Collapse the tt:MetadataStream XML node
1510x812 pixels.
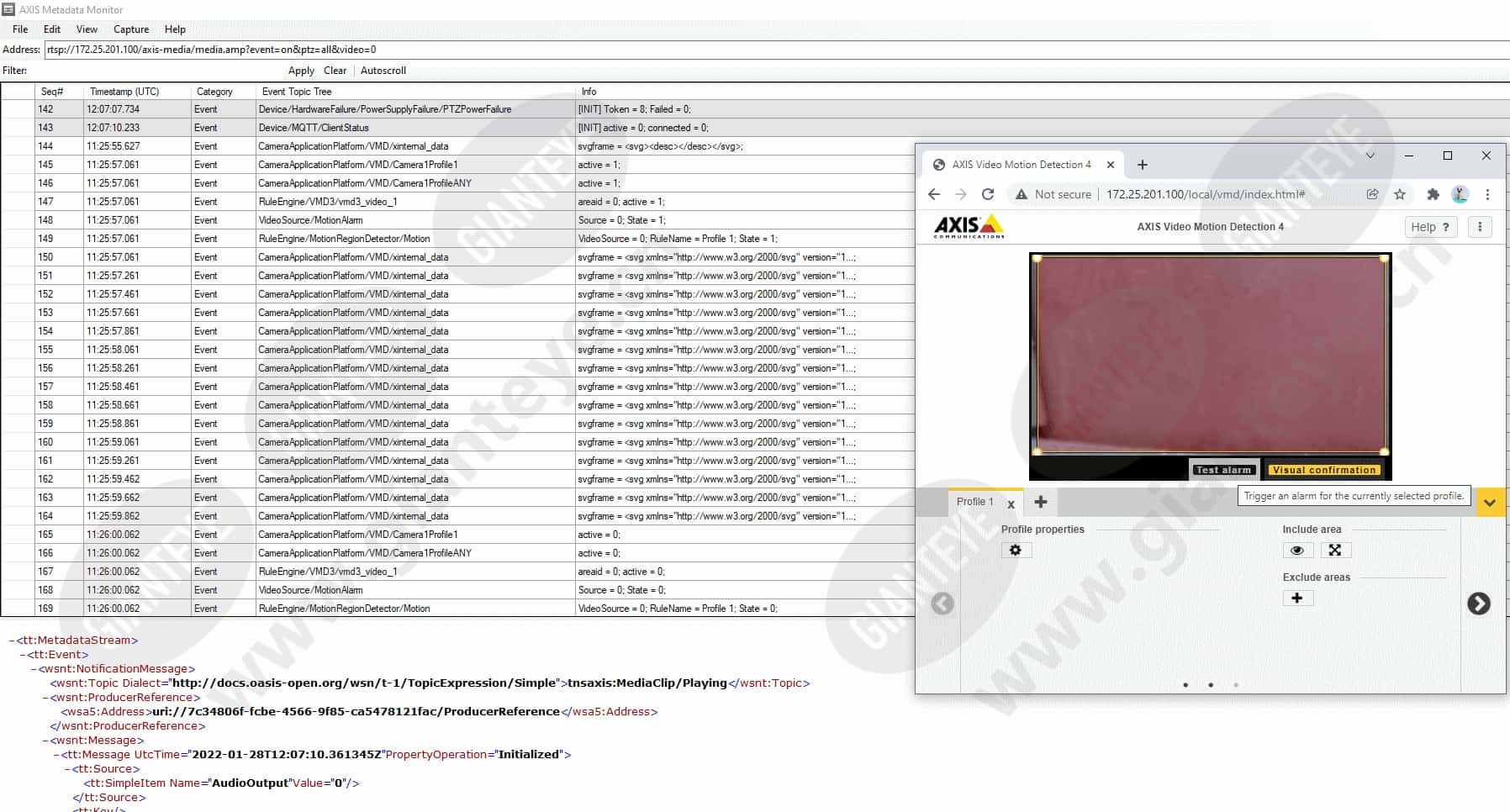tap(12, 641)
